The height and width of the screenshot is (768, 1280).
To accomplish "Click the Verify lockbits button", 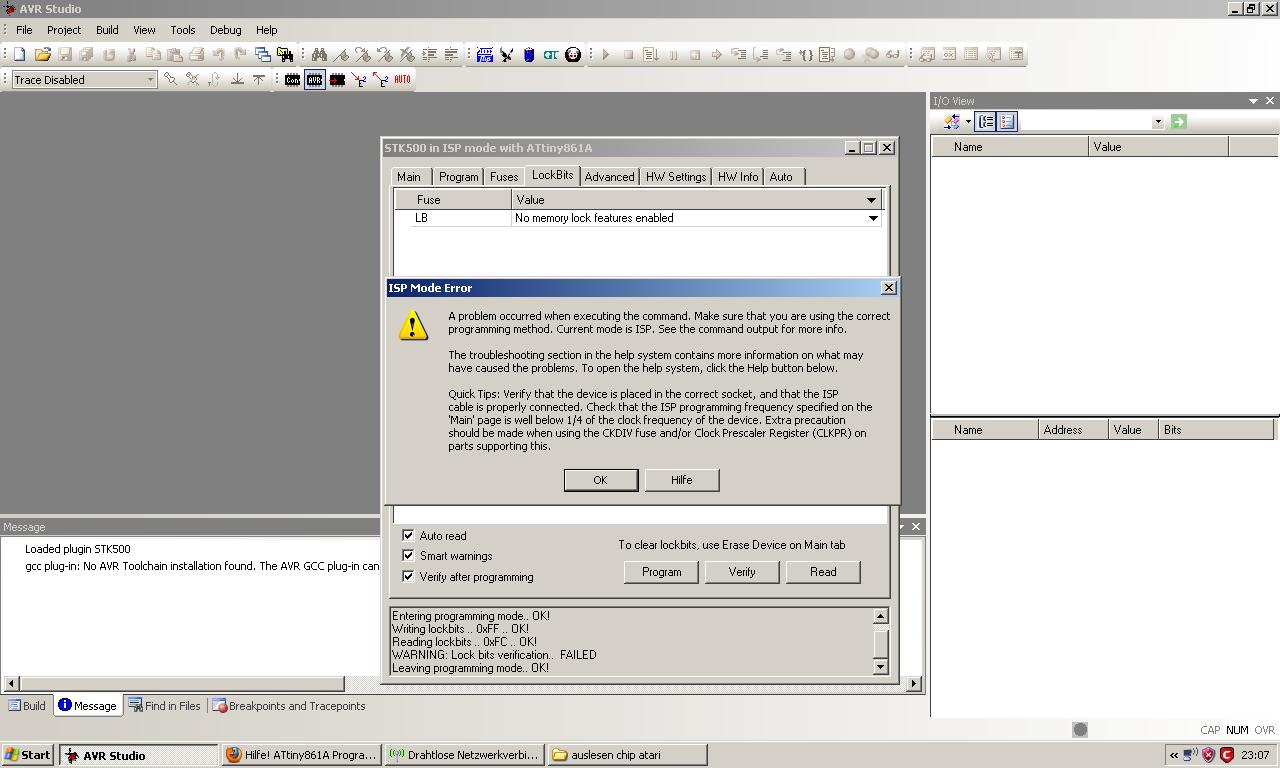I will [x=742, y=572].
